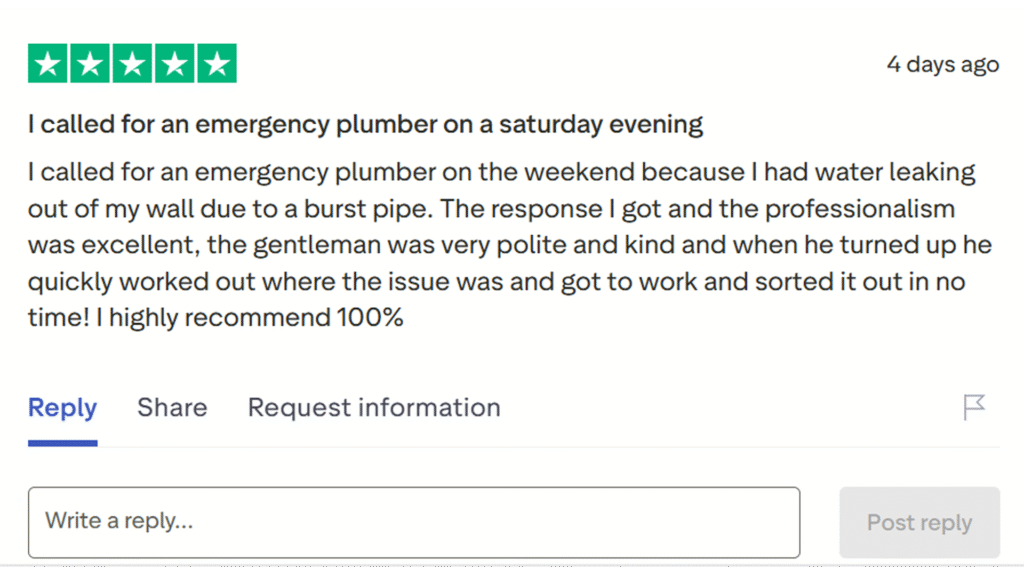Focus the "Write a reply..." text box
The height and width of the screenshot is (576, 1024).
click(x=413, y=522)
